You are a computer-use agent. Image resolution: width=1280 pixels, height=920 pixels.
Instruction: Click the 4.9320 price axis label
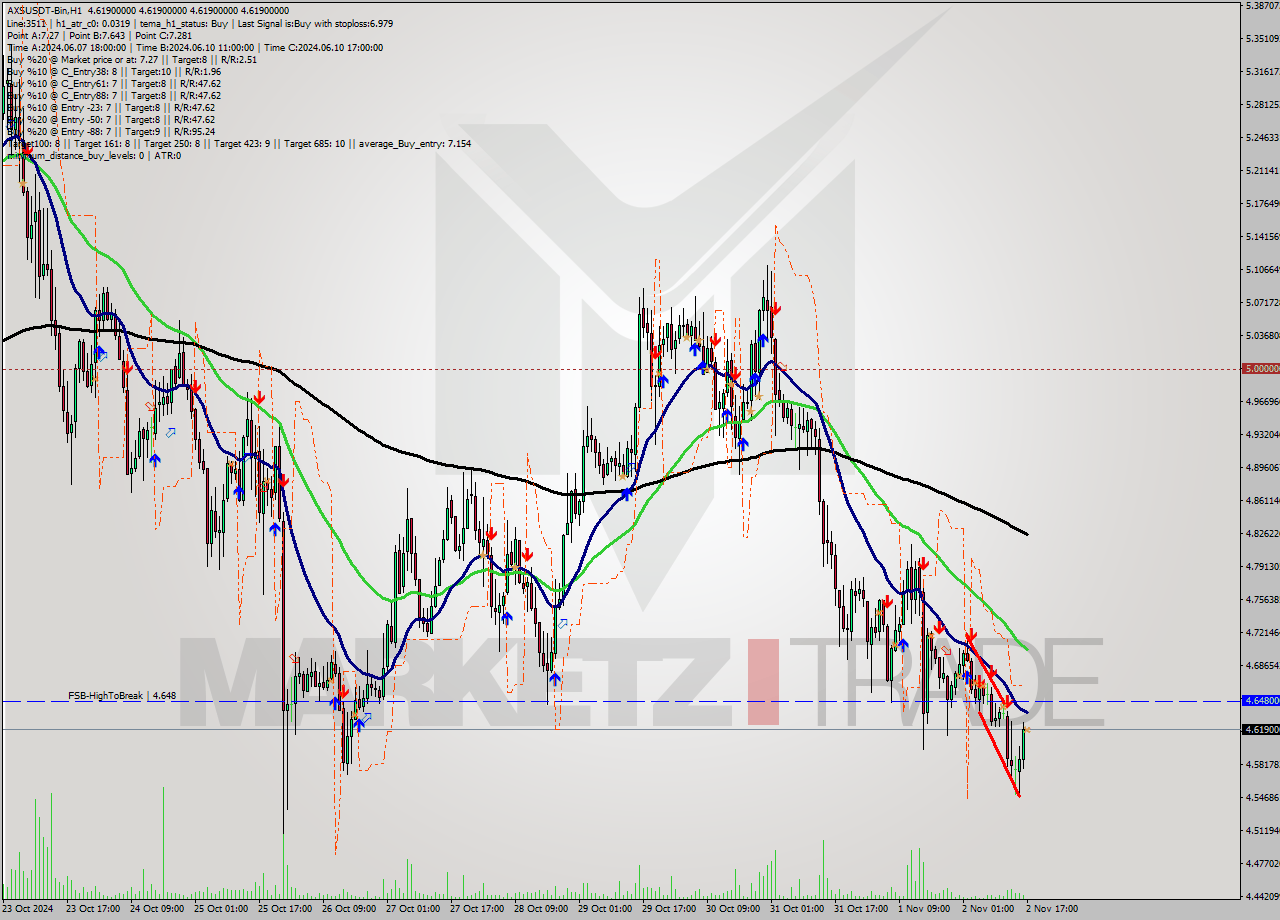(1262, 434)
